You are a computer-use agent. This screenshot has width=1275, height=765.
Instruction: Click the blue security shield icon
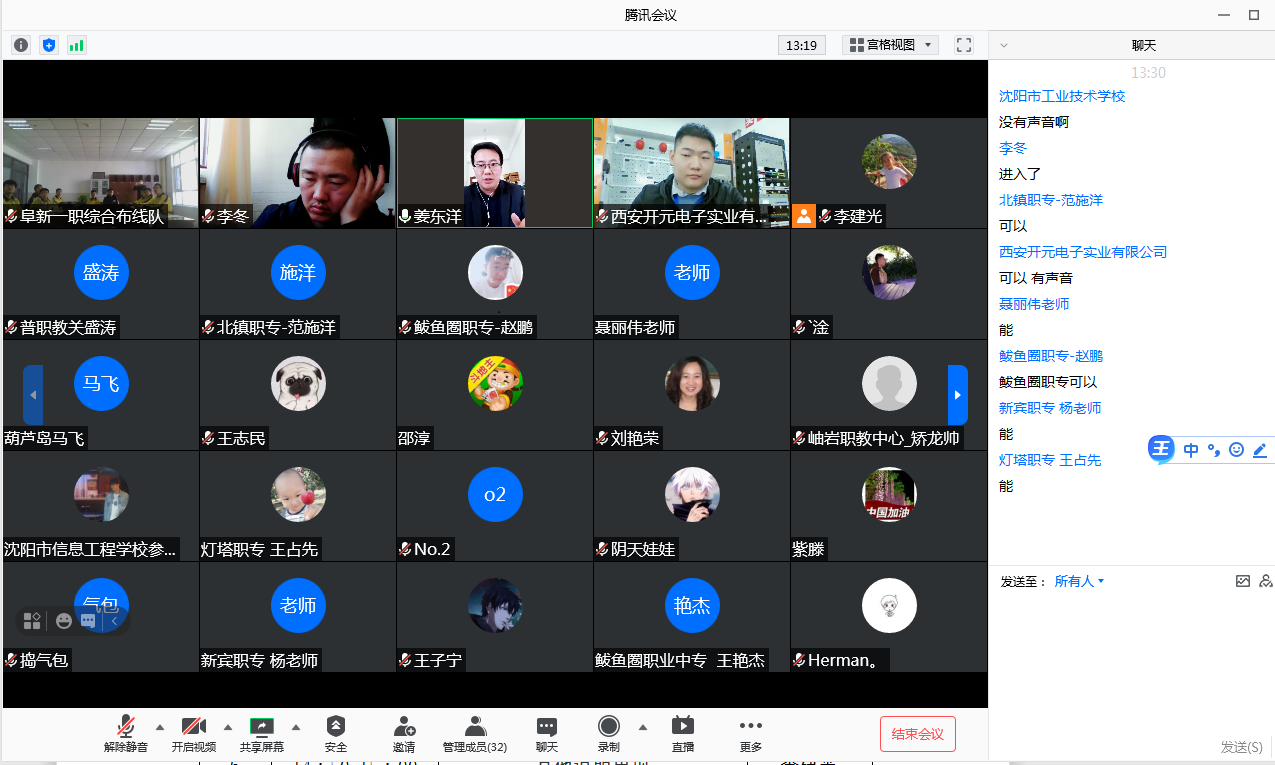(x=49, y=45)
